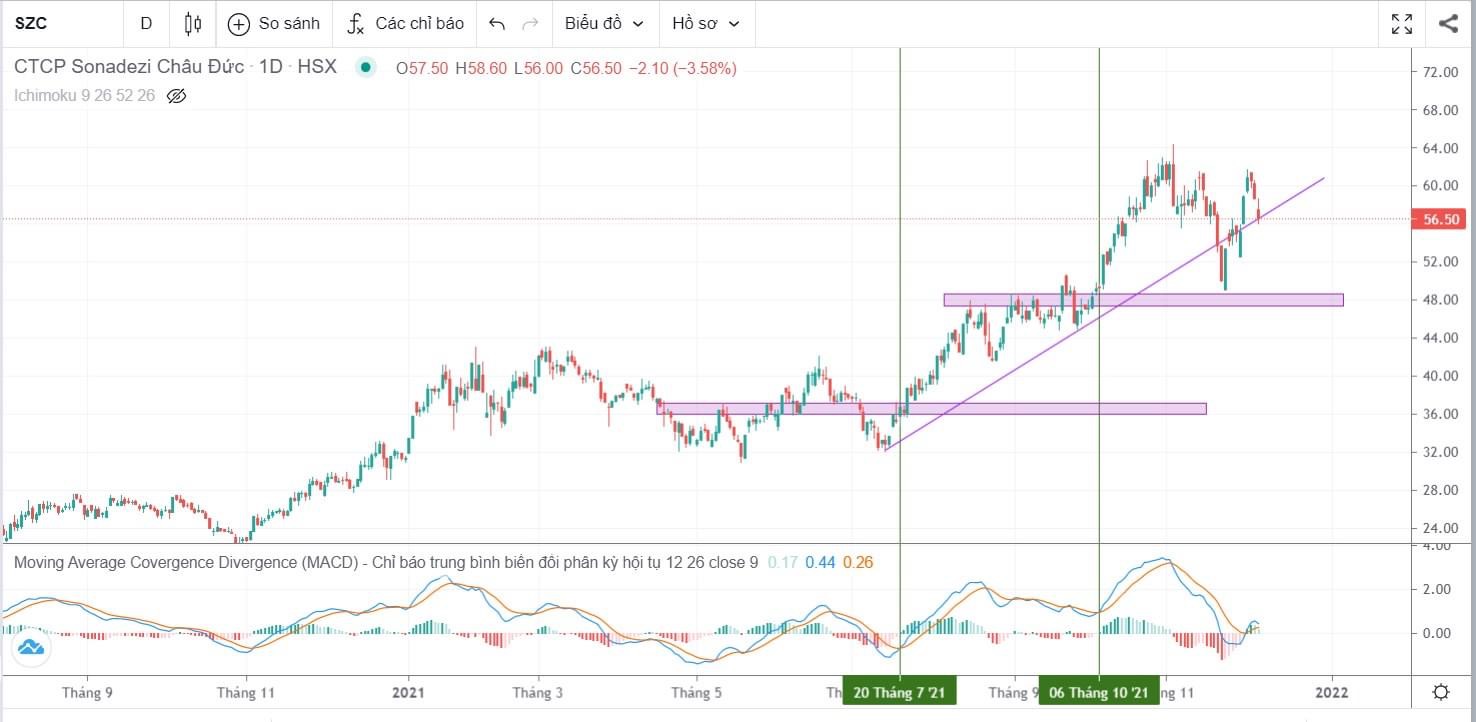
Task: Open the candlestick chart style selector
Action: click(193, 23)
